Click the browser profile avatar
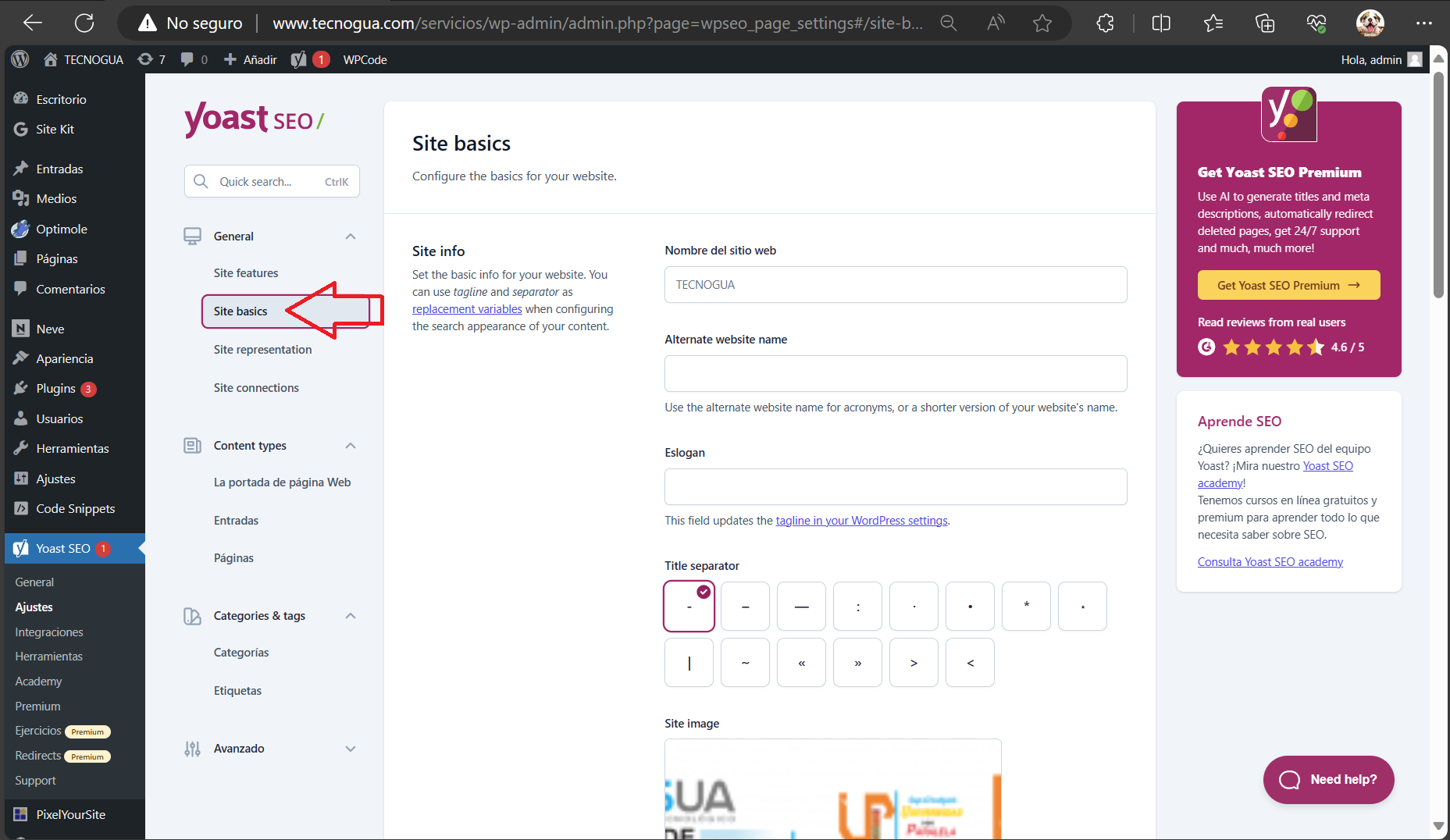Screen dimensions: 1450x840 (x=1370, y=23)
